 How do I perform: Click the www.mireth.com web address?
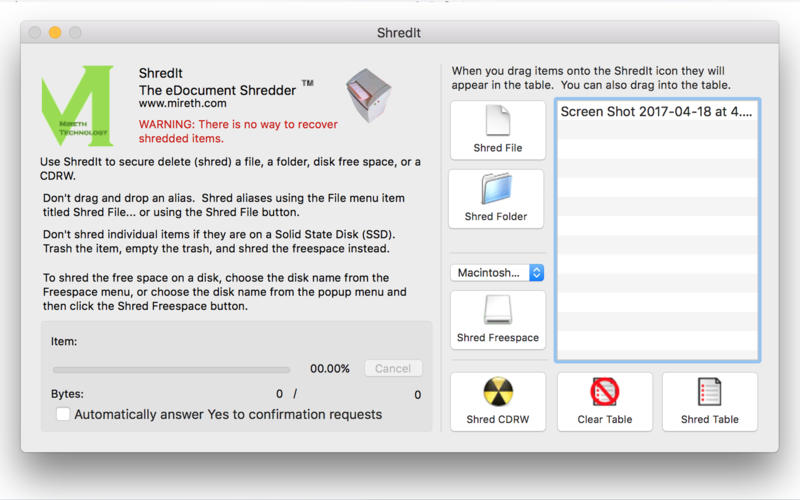point(183,103)
